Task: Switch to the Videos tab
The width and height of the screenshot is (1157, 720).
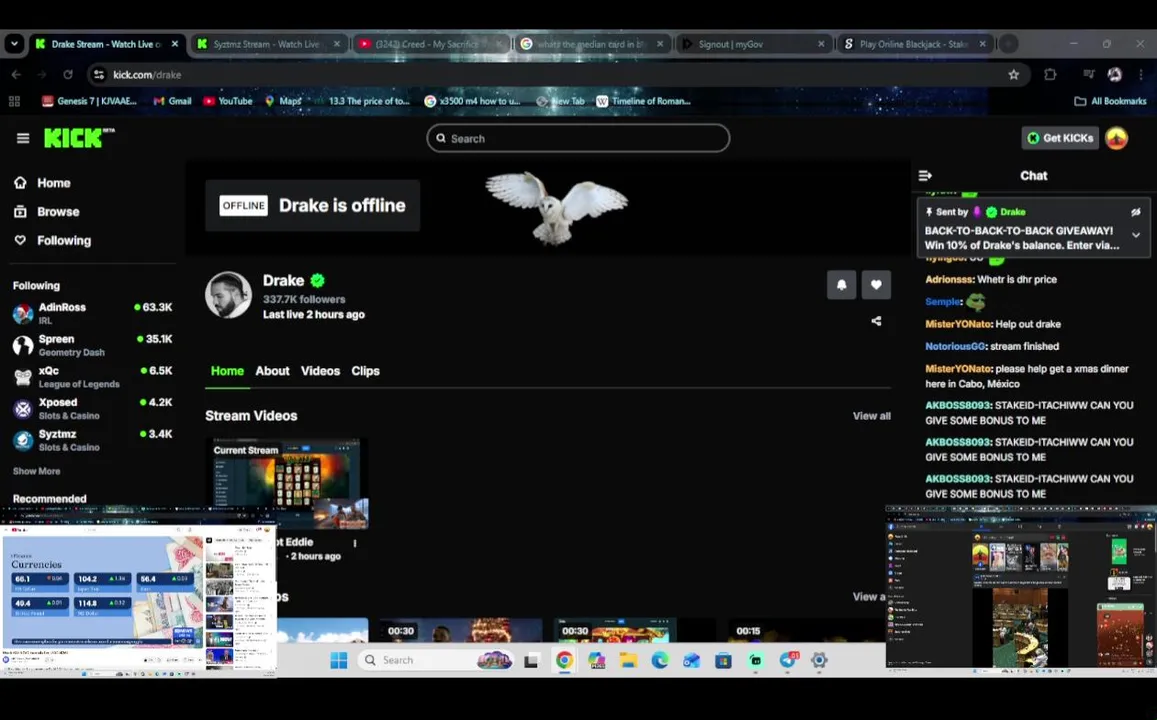Action: pos(320,371)
